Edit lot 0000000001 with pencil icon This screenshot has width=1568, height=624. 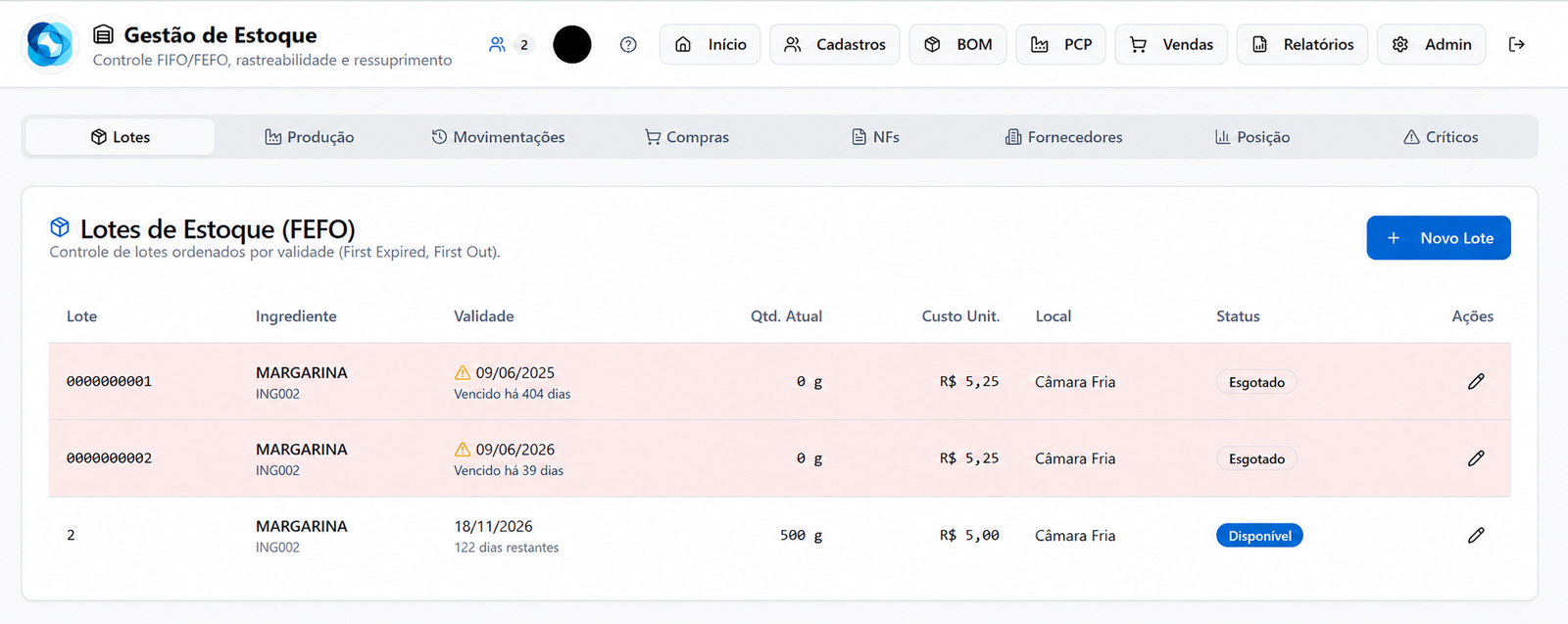[x=1476, y=381]
